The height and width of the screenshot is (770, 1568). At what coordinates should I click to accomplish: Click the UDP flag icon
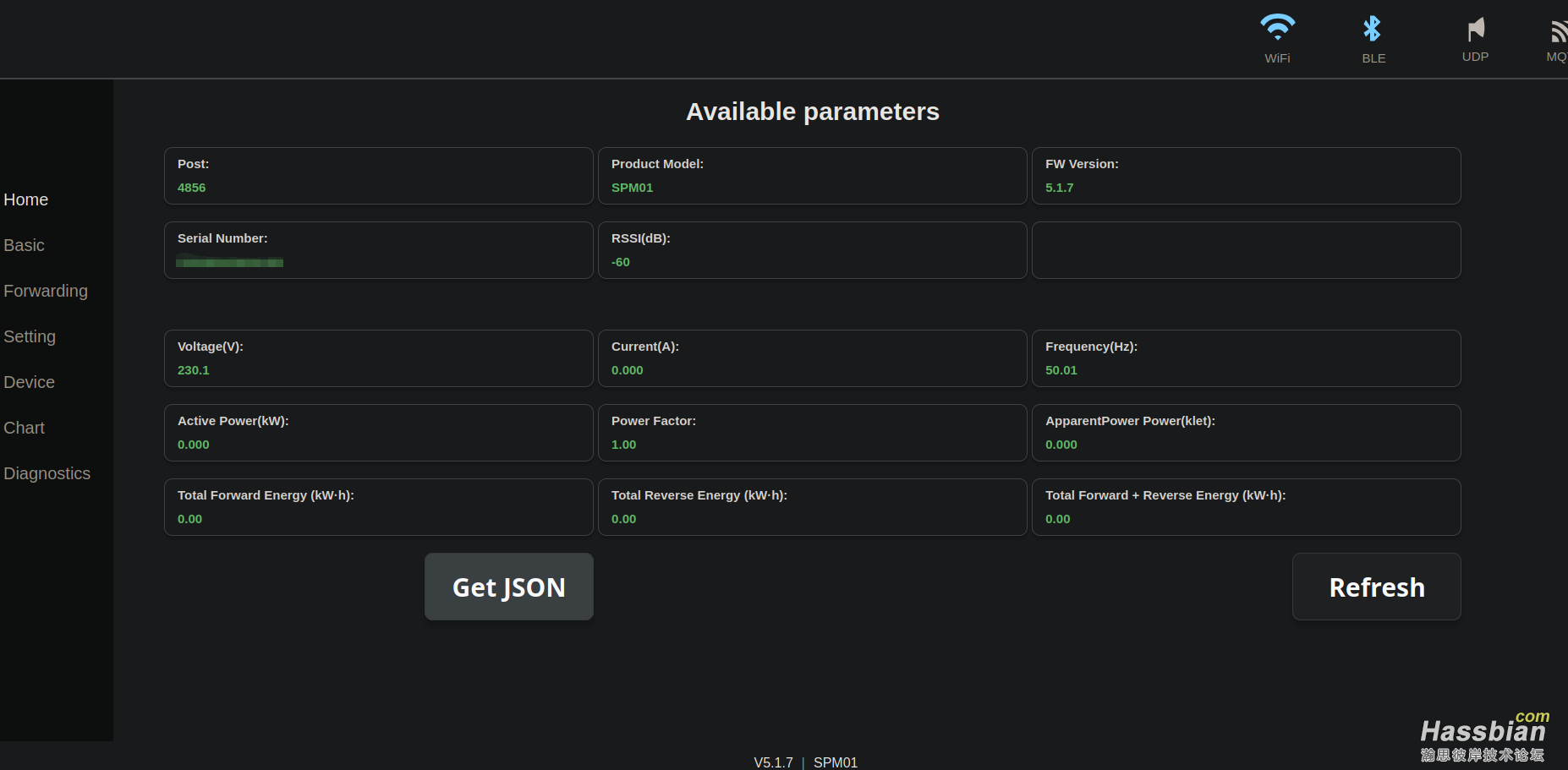pyautogui.click(x=1475, y=30)
